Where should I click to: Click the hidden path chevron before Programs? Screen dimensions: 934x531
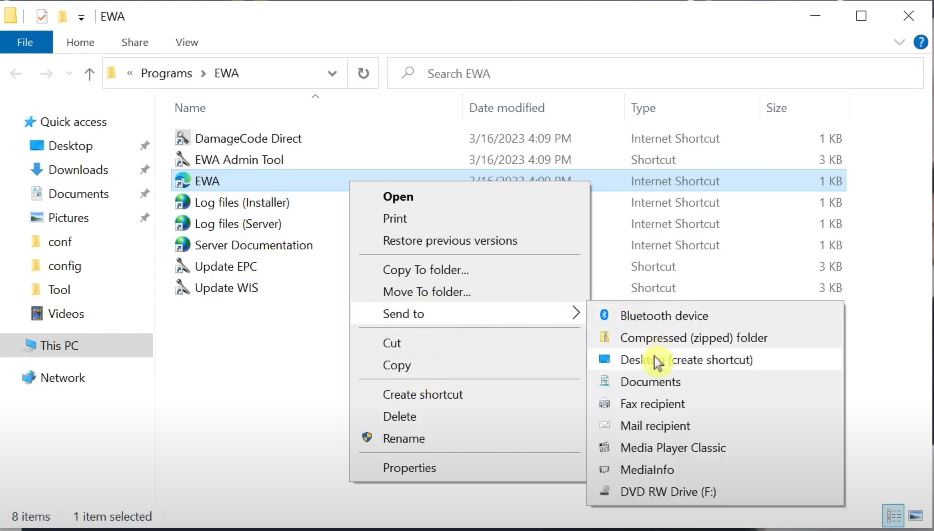click(x=129, y=73)
